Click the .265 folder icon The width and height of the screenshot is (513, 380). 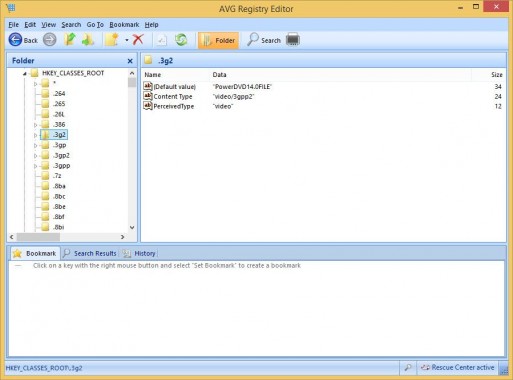click(x=45, y=104)
